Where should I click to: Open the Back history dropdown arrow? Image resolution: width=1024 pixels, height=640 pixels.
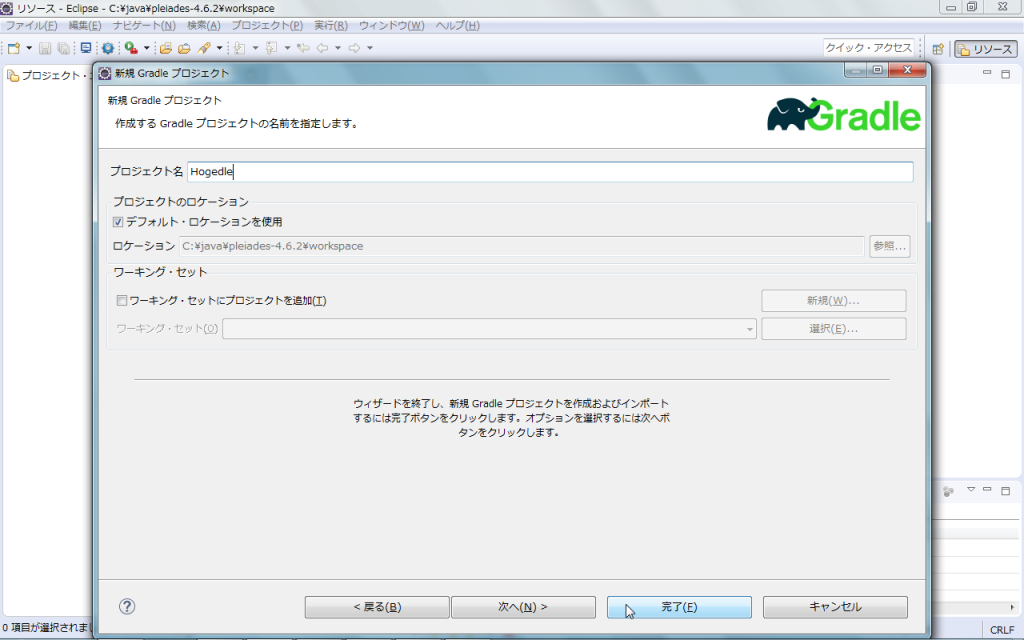point(338,48)
